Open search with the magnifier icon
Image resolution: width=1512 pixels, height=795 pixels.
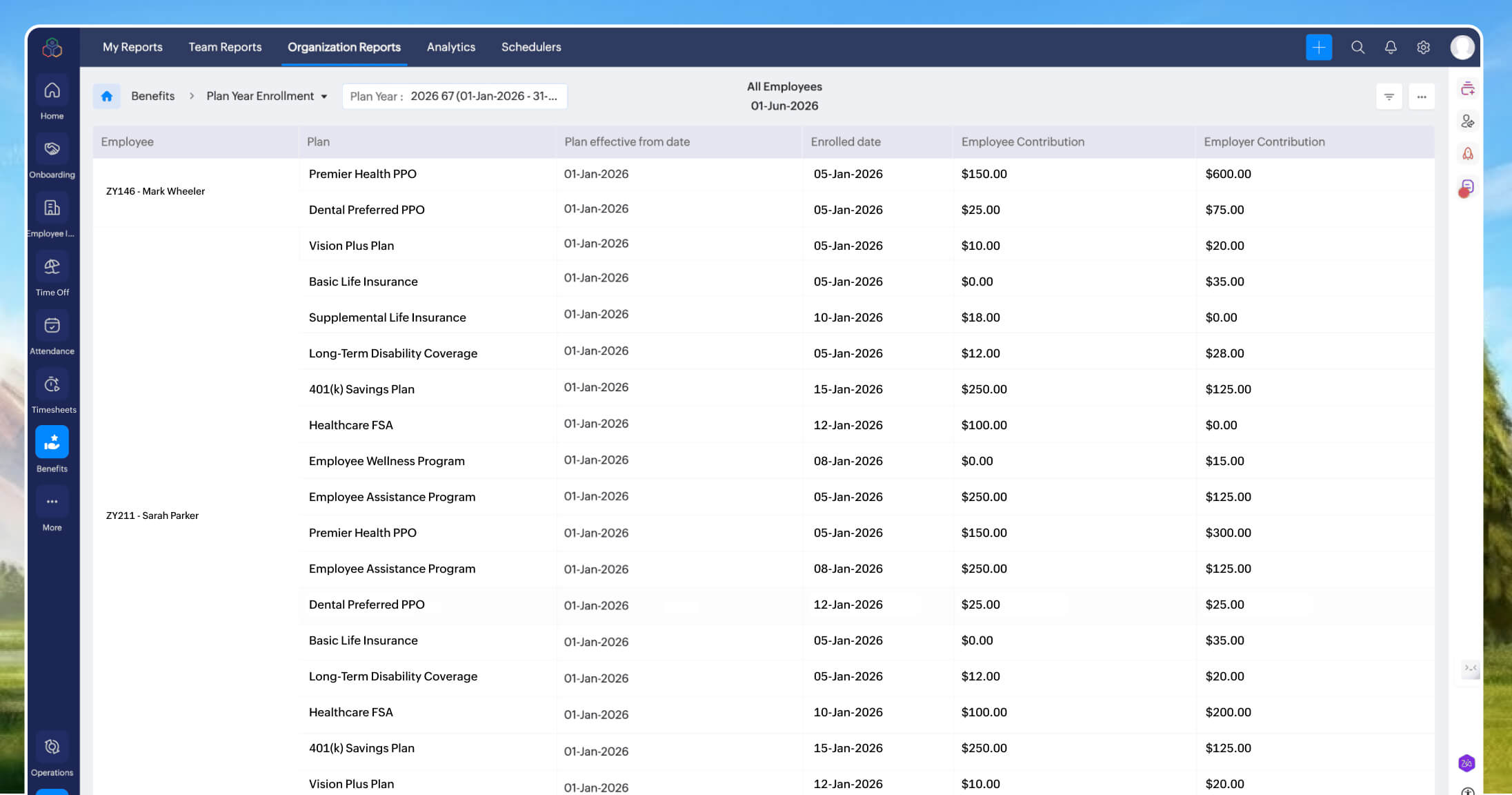(x=1357, y=47)
